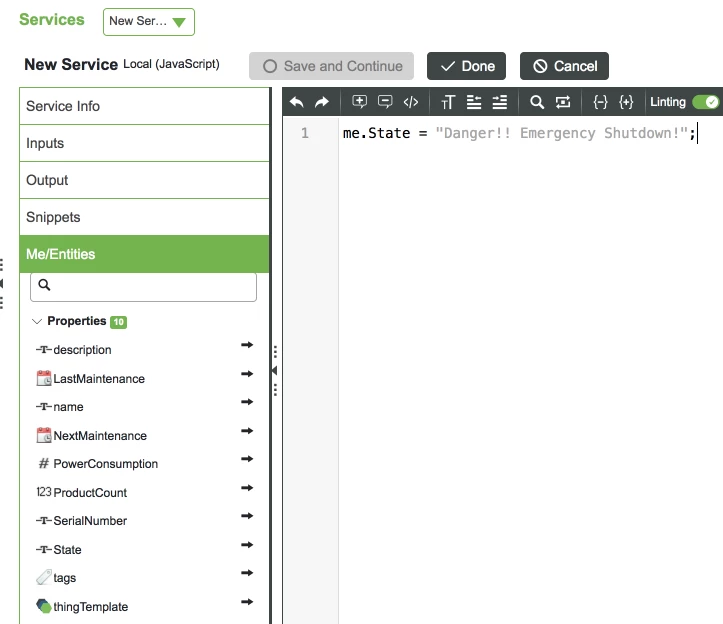The width and height of the screenshot is (723, 624).
Task: Click the code tag icon
Action: (411, 102)
